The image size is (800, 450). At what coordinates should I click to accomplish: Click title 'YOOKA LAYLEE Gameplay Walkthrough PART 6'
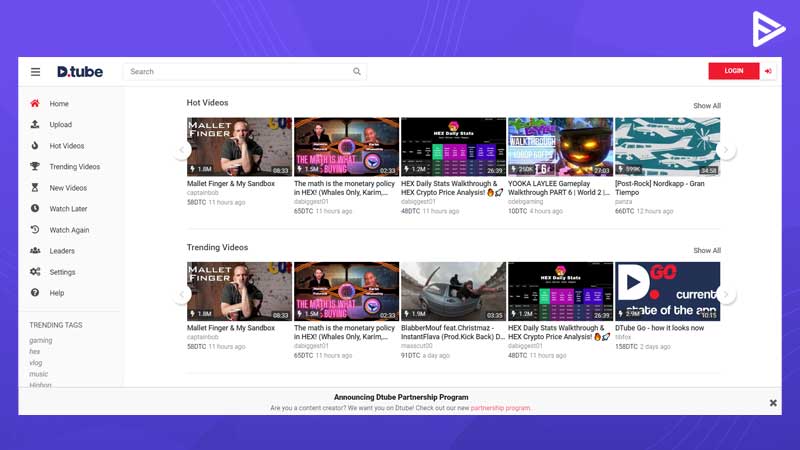click(x=559, y=188)
